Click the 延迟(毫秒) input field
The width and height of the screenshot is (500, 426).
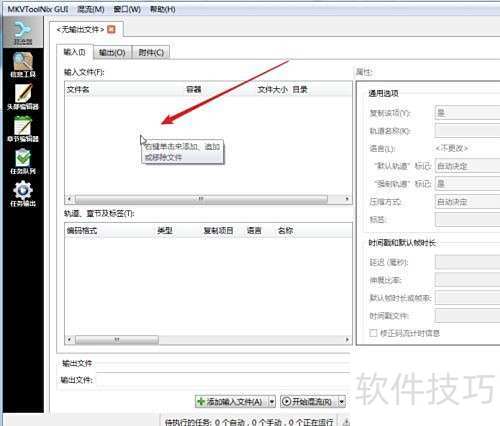click(467, 262)
